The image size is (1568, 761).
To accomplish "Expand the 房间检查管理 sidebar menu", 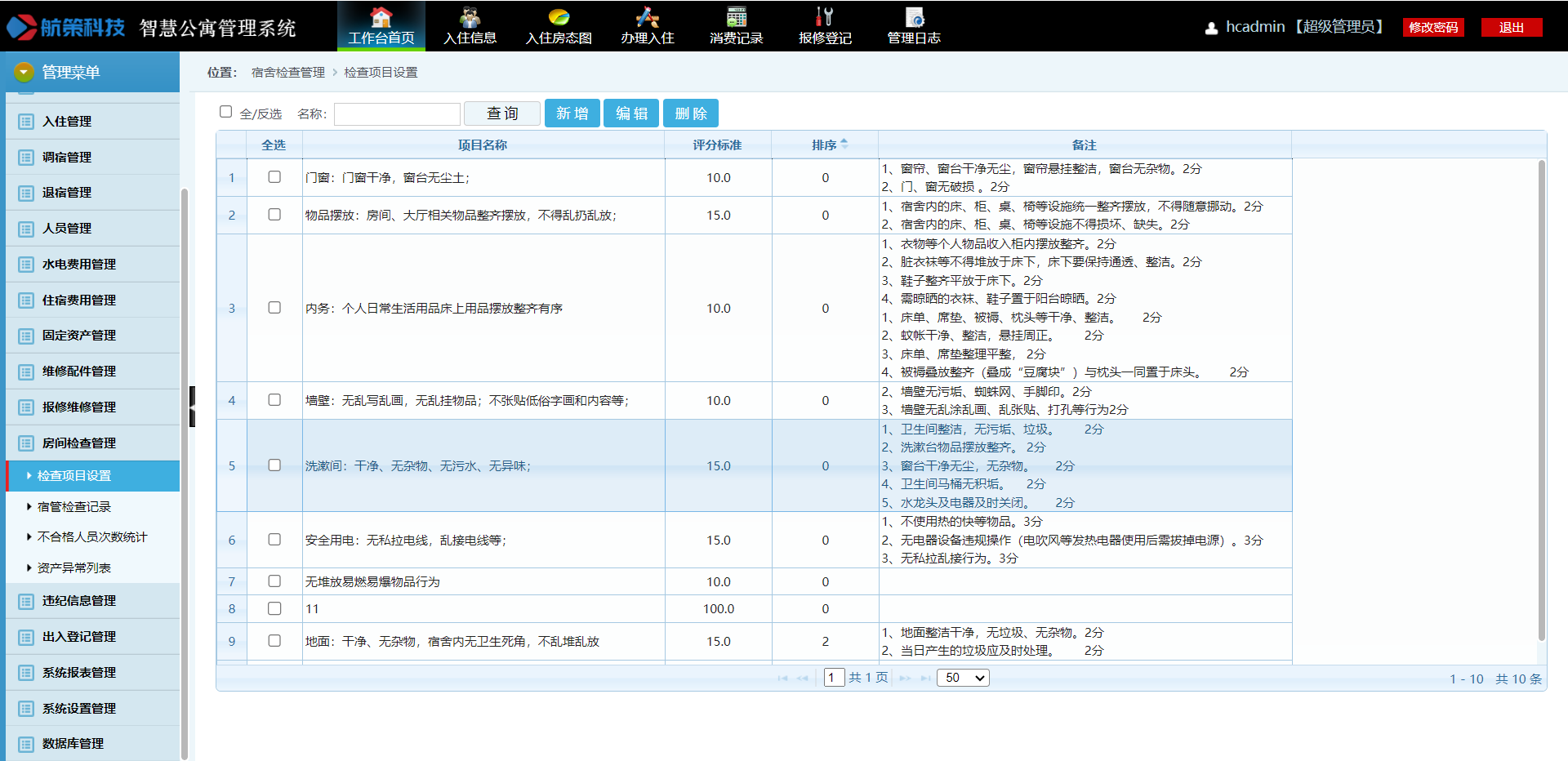I will click(x=79, y=443).
